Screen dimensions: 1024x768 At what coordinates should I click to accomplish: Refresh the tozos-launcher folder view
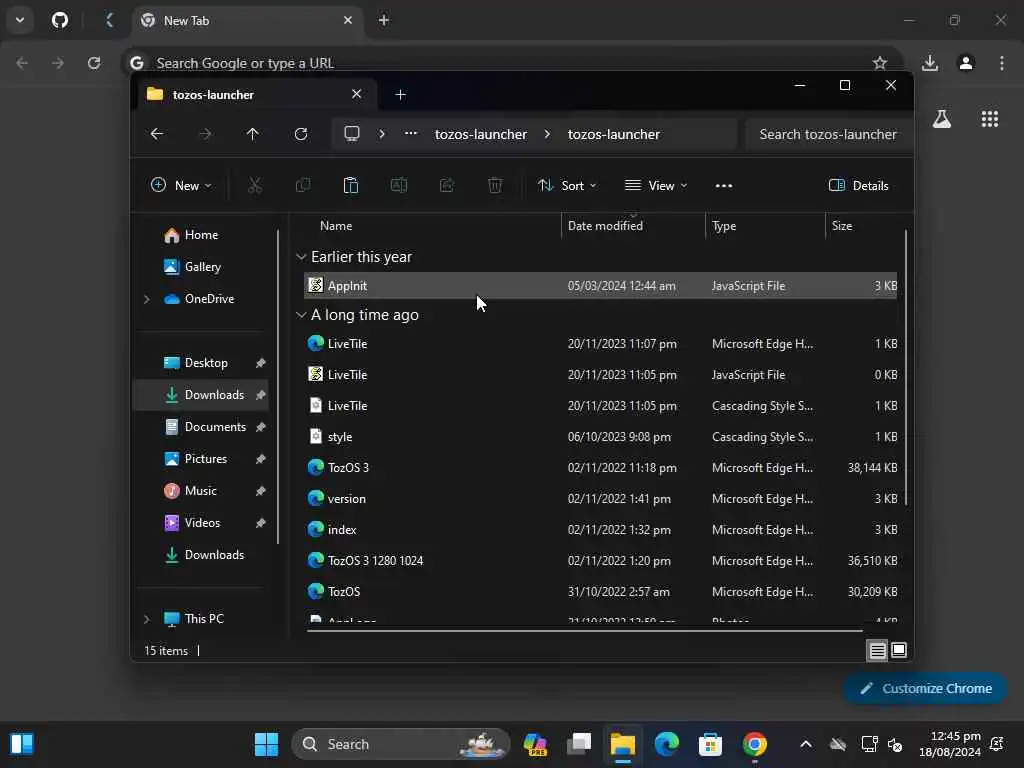tap(301, 134)
